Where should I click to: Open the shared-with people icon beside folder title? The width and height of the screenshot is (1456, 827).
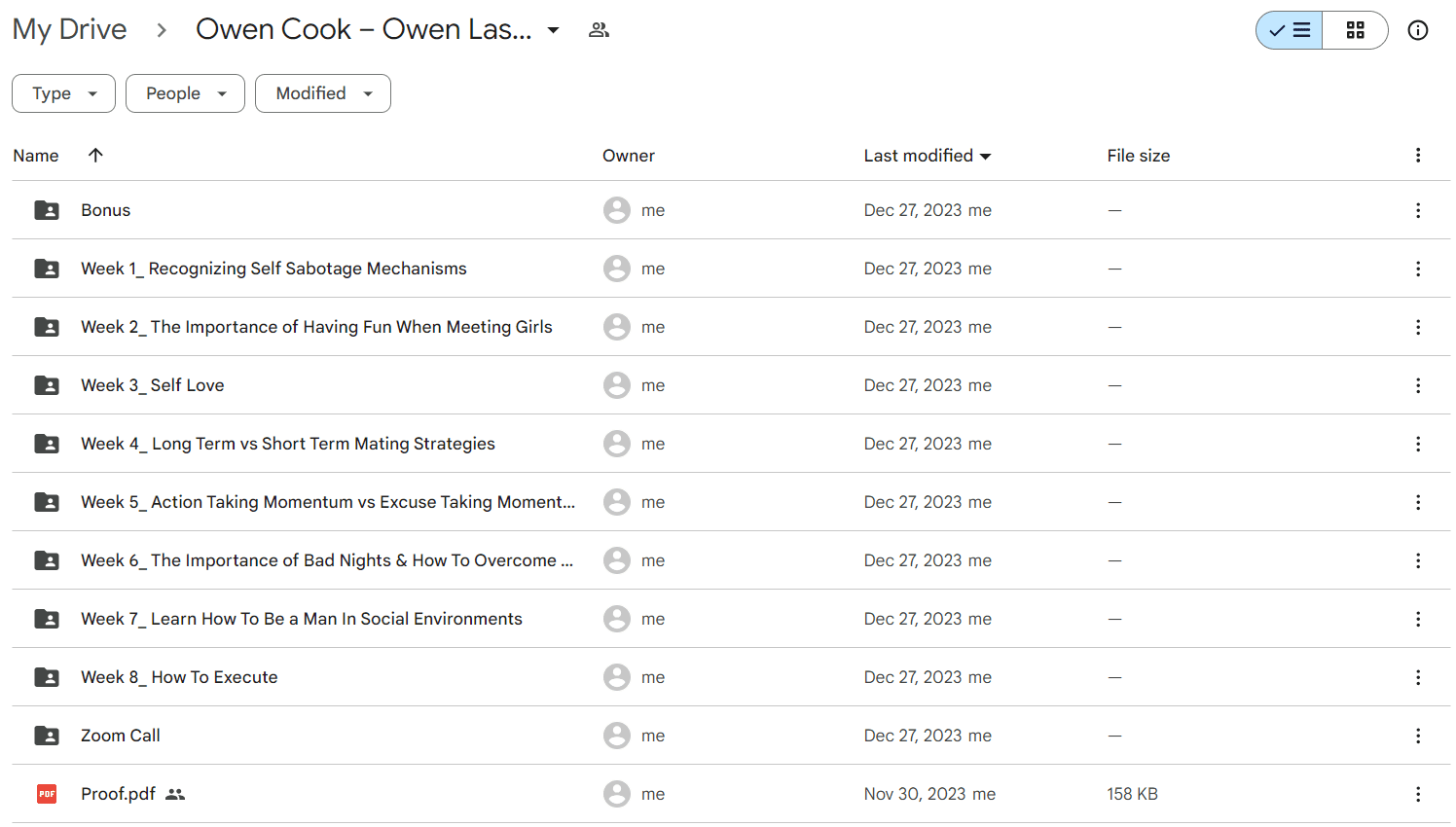pos(599,30)
